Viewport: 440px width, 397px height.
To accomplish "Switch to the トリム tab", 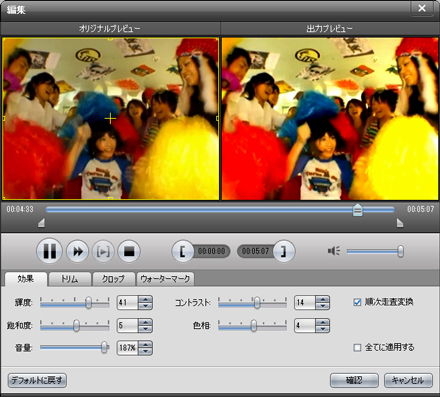I will (x=70, y=279).
